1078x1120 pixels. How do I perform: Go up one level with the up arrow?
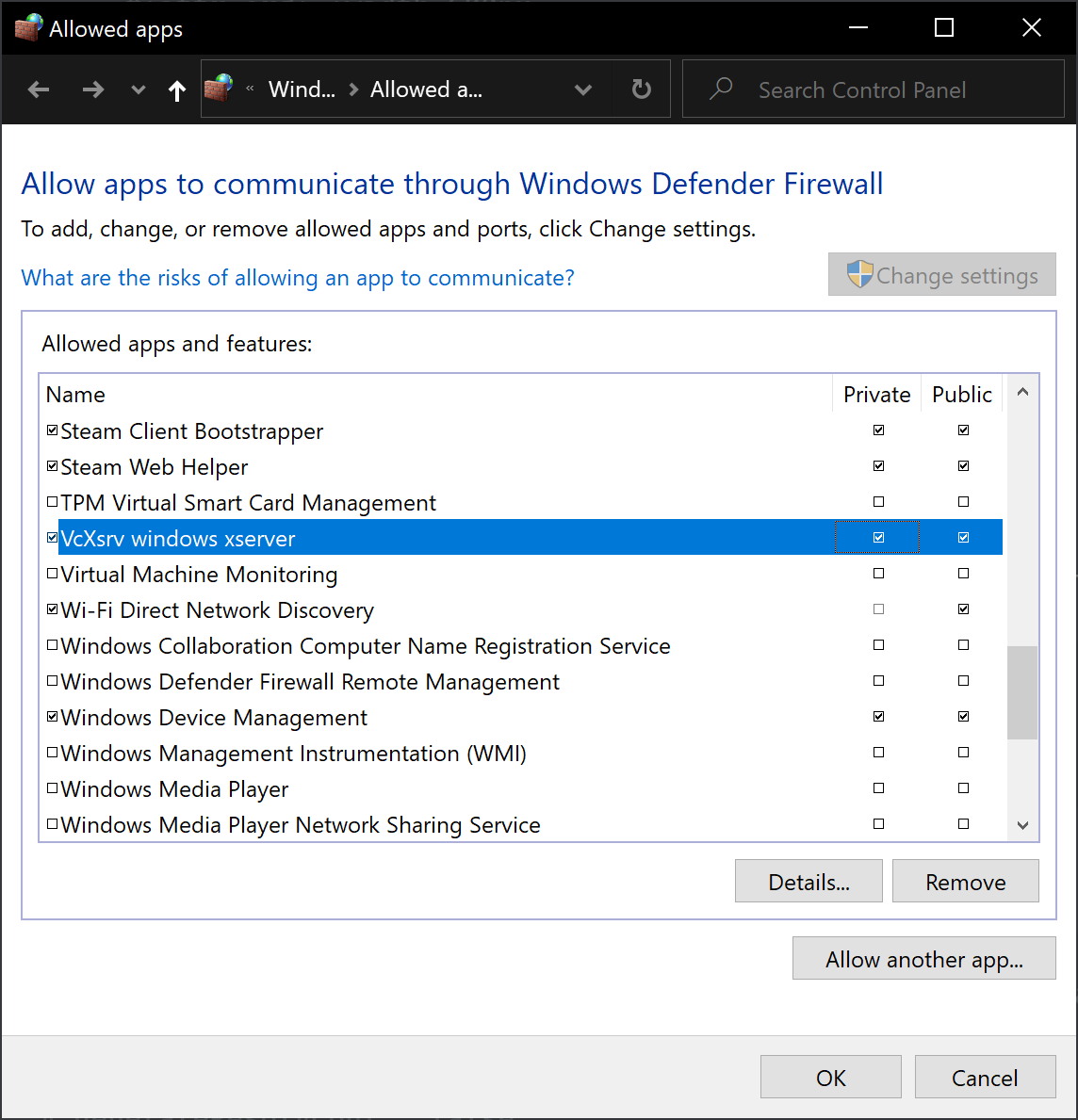[176, 89]
